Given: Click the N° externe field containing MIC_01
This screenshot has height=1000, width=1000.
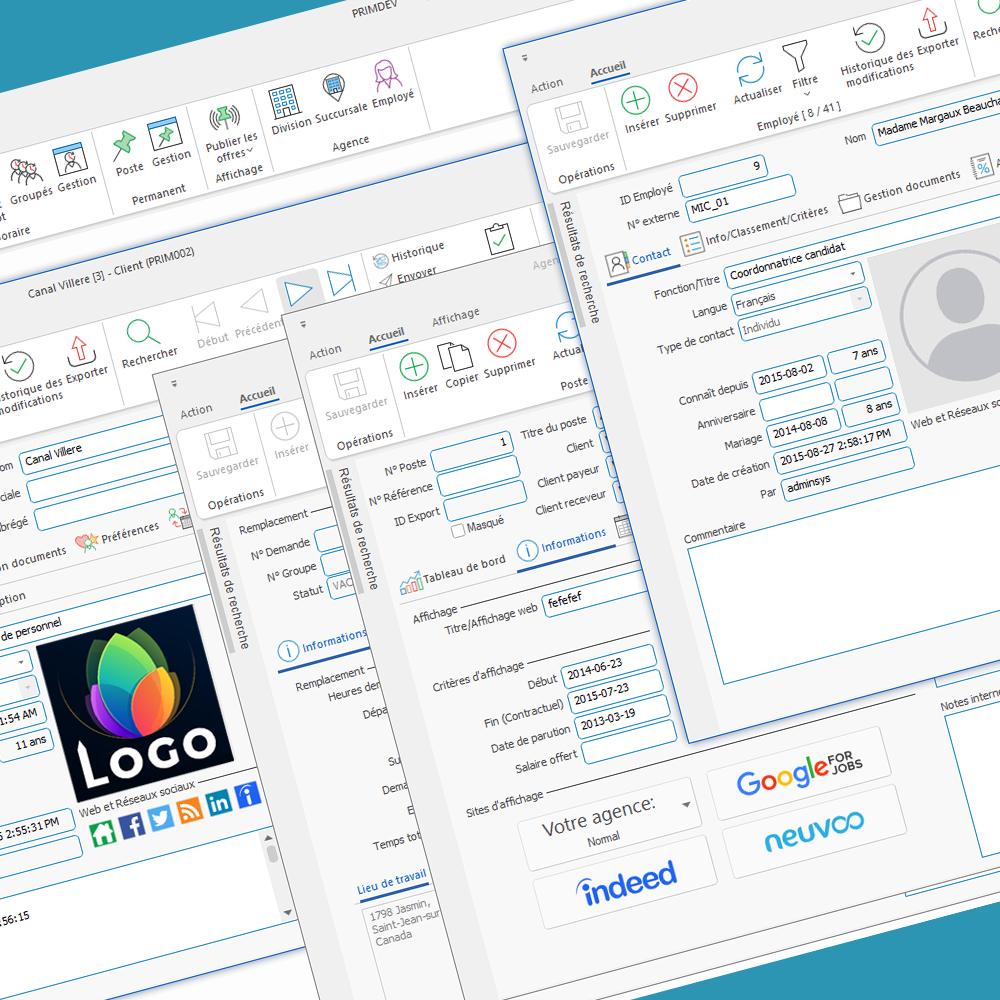Looking at the screenshot, I should point(740,198).
